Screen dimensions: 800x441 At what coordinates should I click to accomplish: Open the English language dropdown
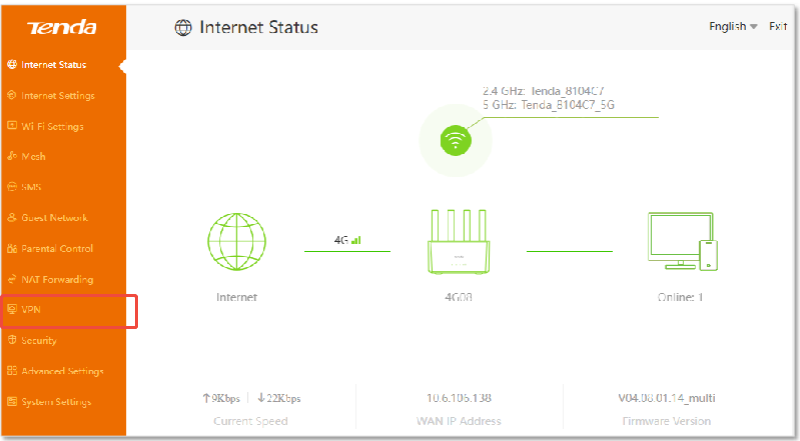coord(733,26)
